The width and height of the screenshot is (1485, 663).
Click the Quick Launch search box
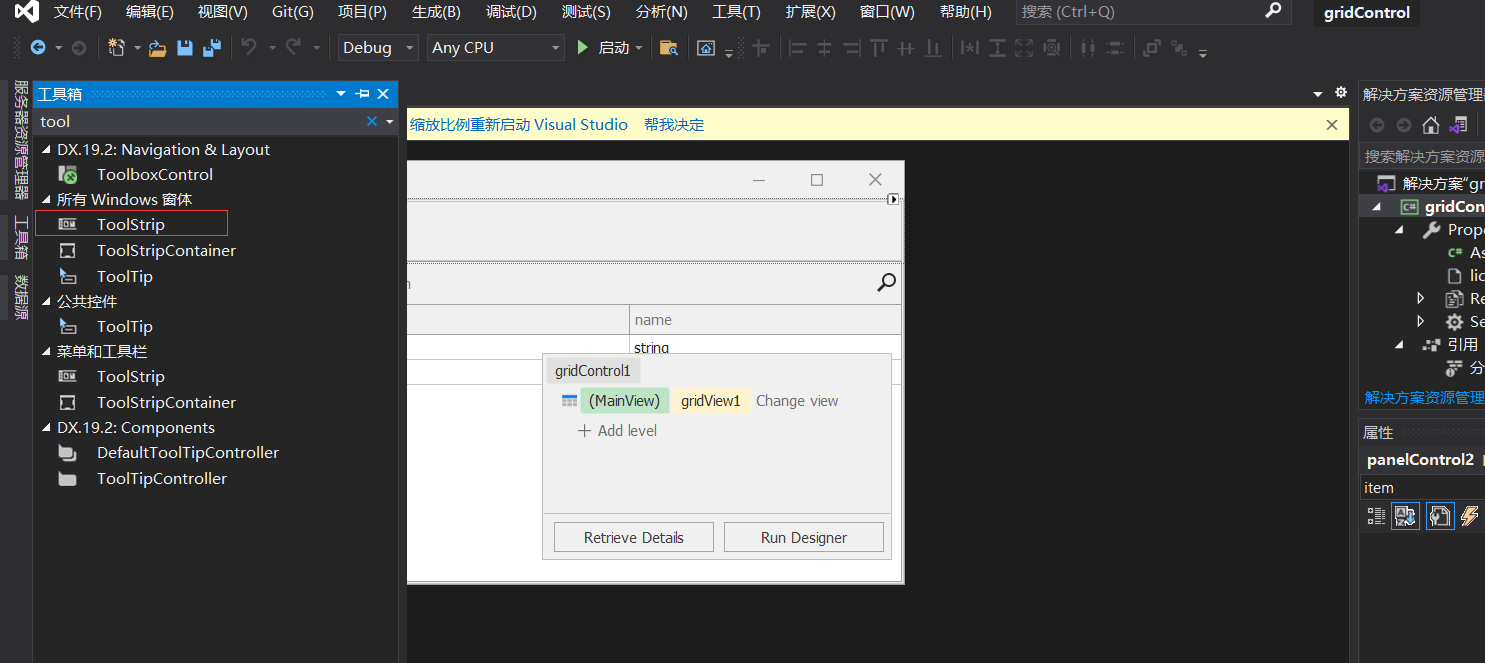1152,11
